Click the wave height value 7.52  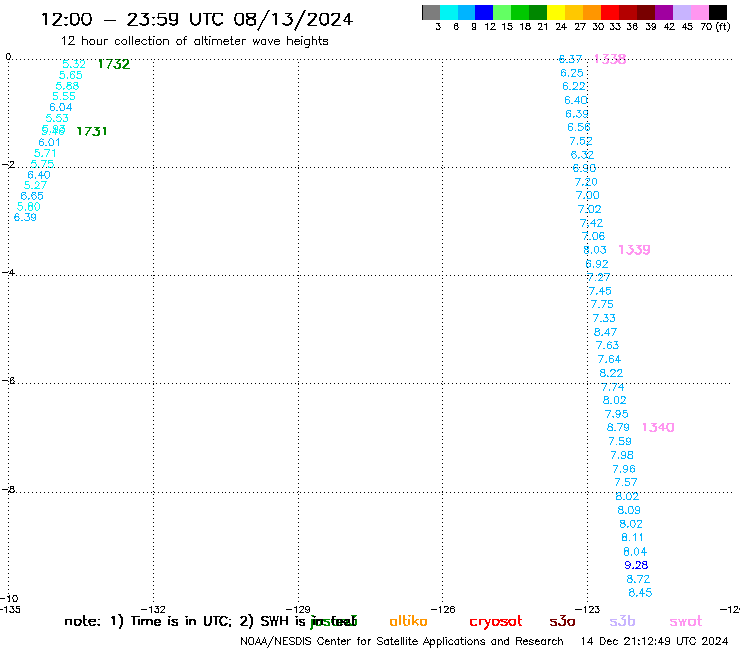click(x=581, y=141)
